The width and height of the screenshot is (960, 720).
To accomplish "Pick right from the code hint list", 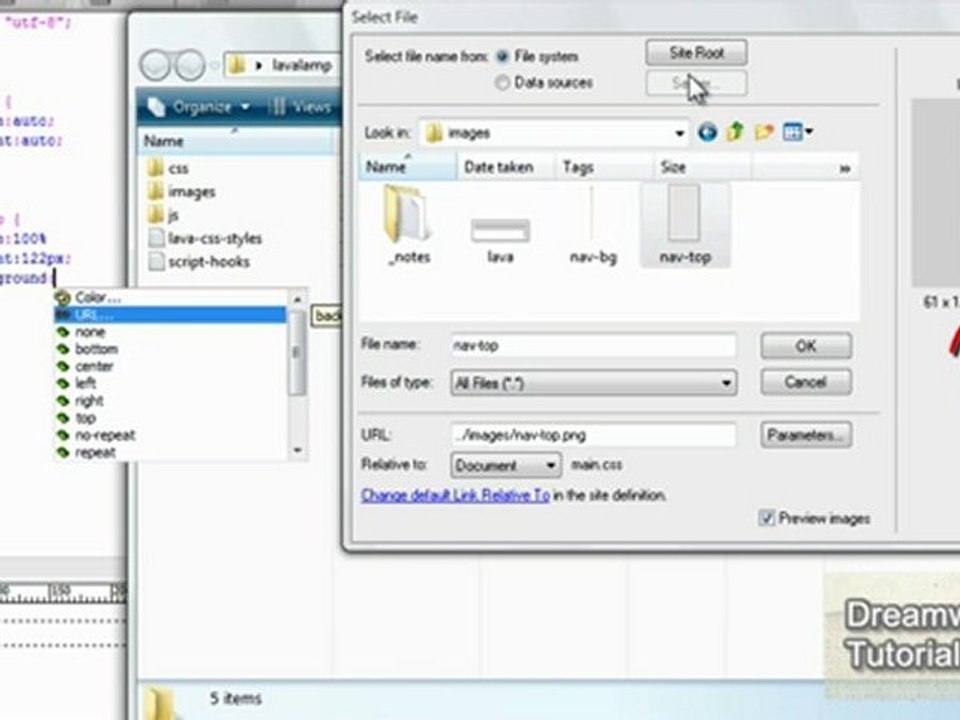I will click(x=170, y=401).
